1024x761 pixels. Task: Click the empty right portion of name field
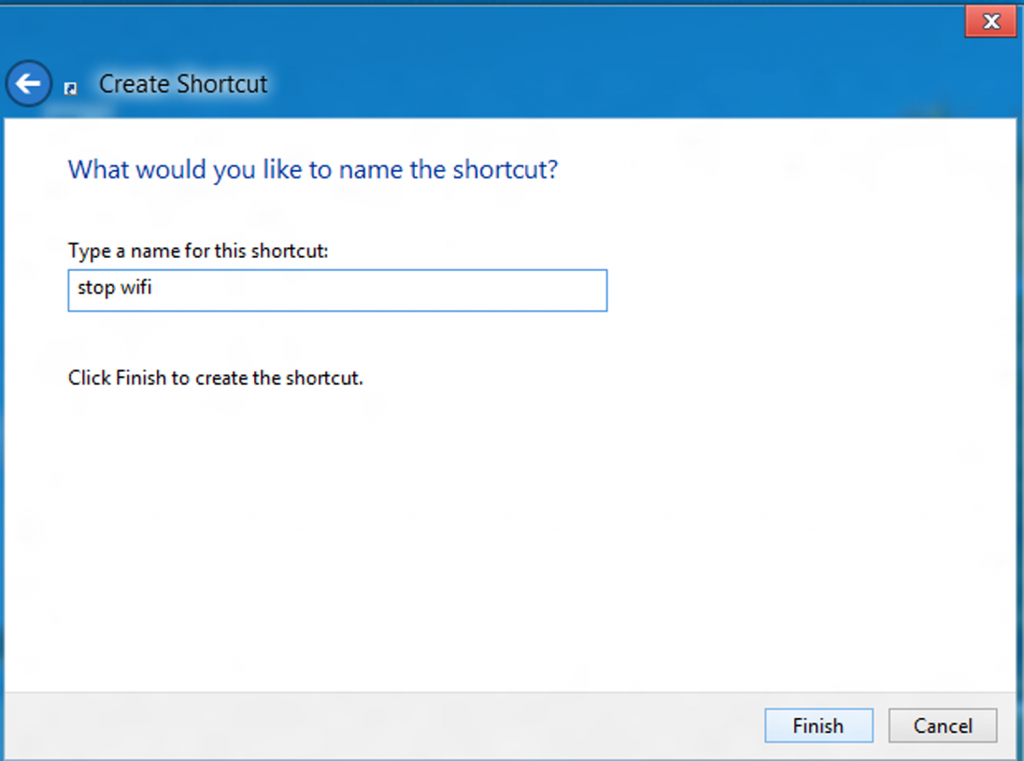point(450,291)
